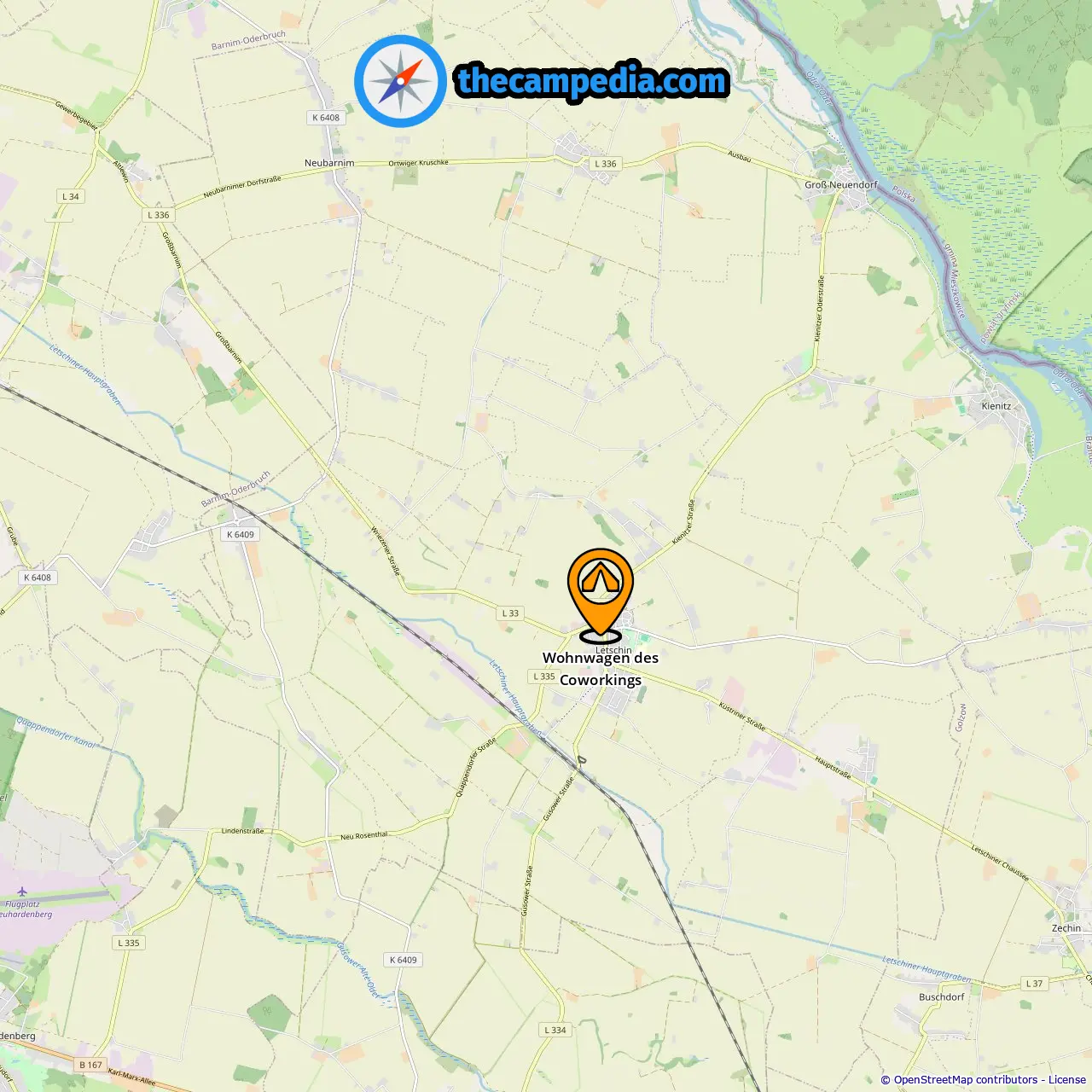Click the Kienitz village label
1092x1092 pixels.
(x=996, y=406)
